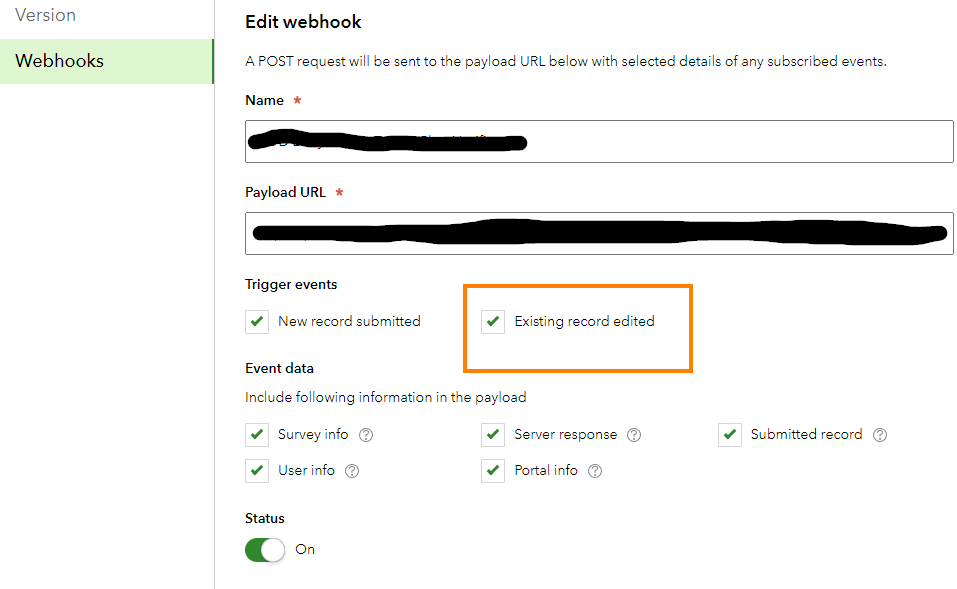Screen dimensions: 957x589
Task: Toggle Survey info checkbox
Action: (x=257, y=435)
